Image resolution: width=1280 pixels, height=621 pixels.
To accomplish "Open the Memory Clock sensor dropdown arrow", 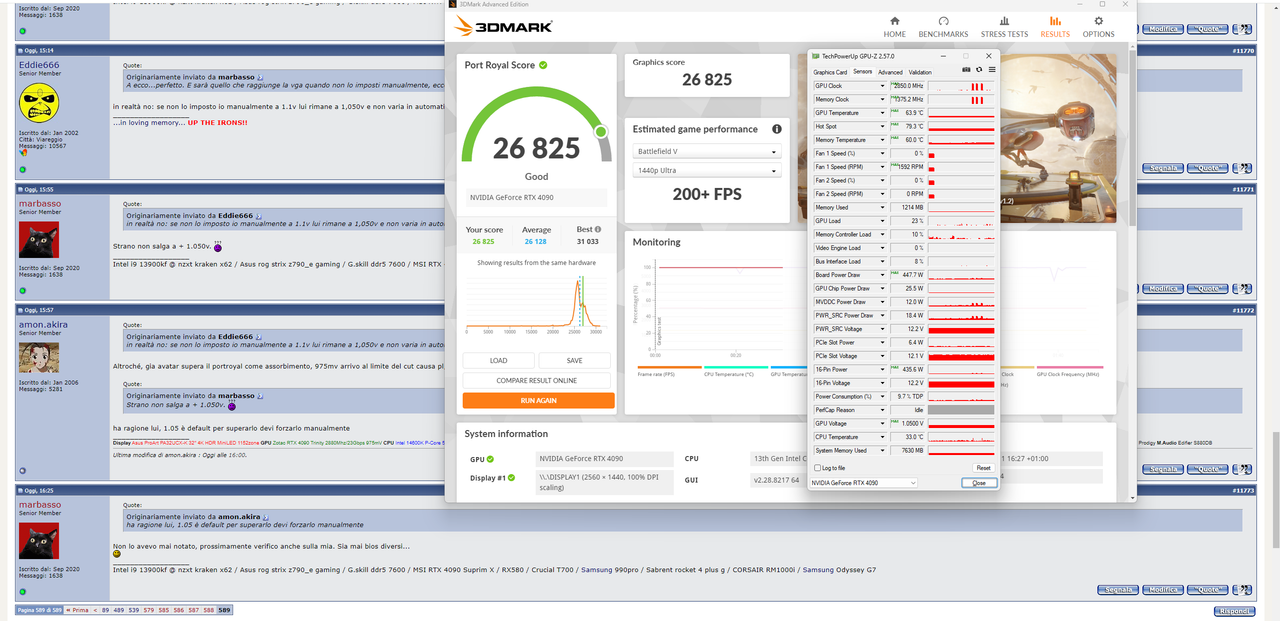I will pyautogui.click(x=882, y=100).
